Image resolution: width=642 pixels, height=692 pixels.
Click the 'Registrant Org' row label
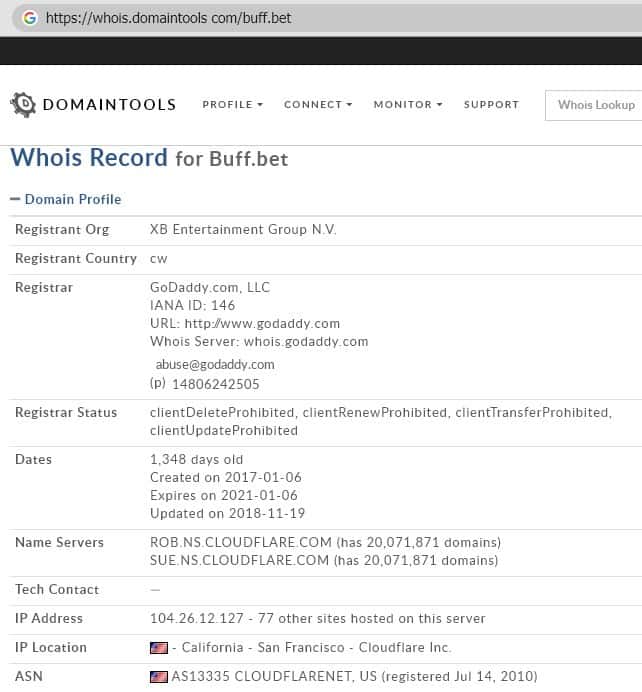coord(62,229)
